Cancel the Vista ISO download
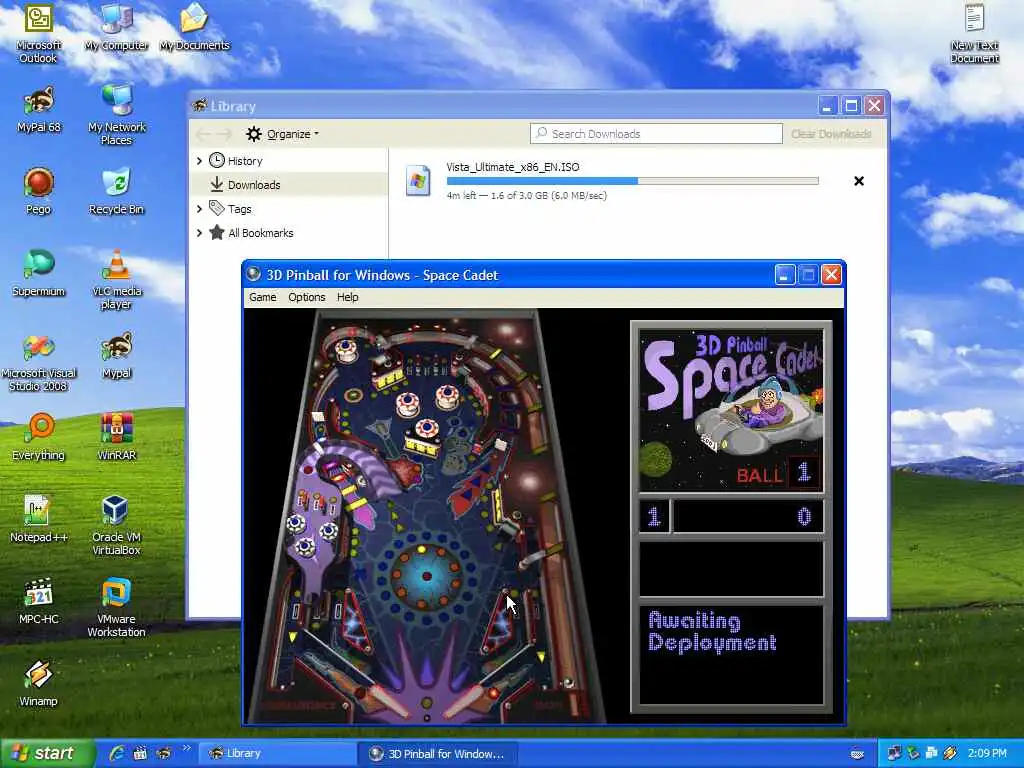 coord(859,181)
